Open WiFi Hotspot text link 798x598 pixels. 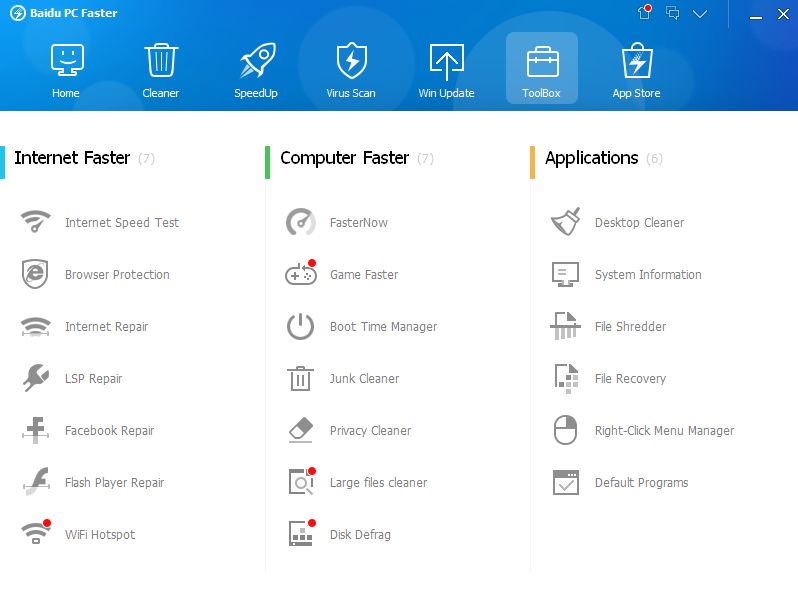pyautogui.click(x=100, y=534)
